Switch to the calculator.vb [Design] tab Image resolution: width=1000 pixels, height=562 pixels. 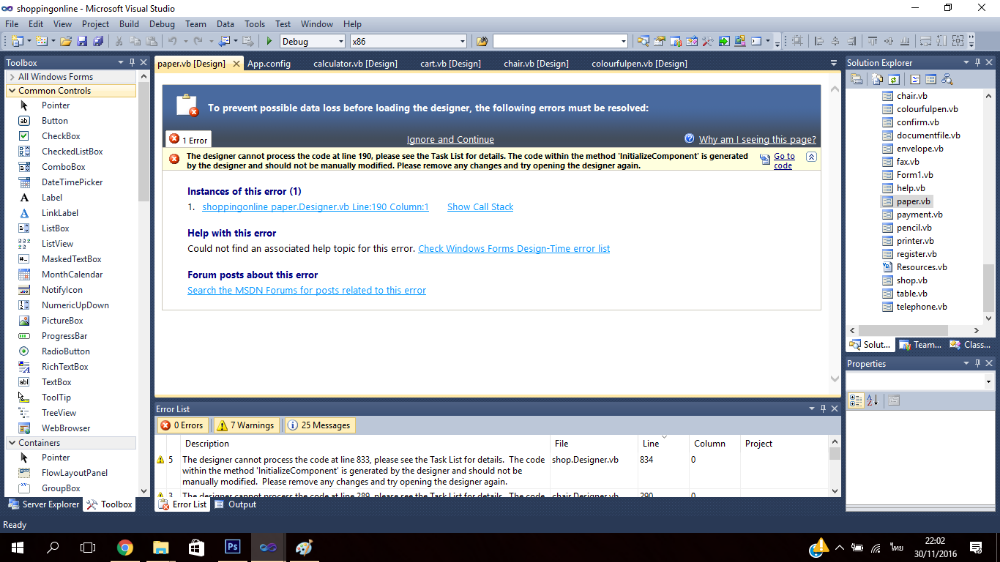pos(355,63)
